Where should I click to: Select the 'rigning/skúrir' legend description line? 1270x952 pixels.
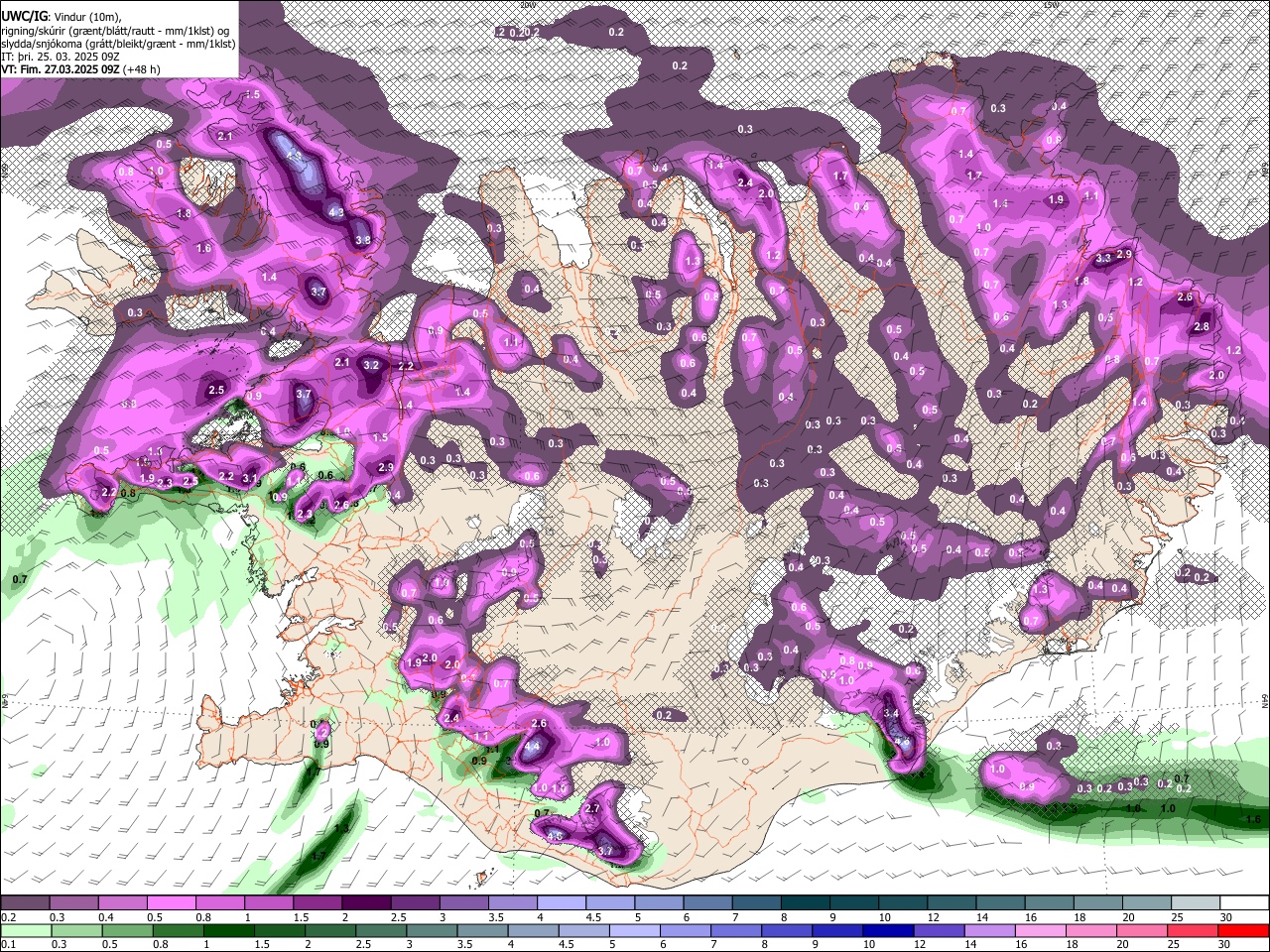115,32
